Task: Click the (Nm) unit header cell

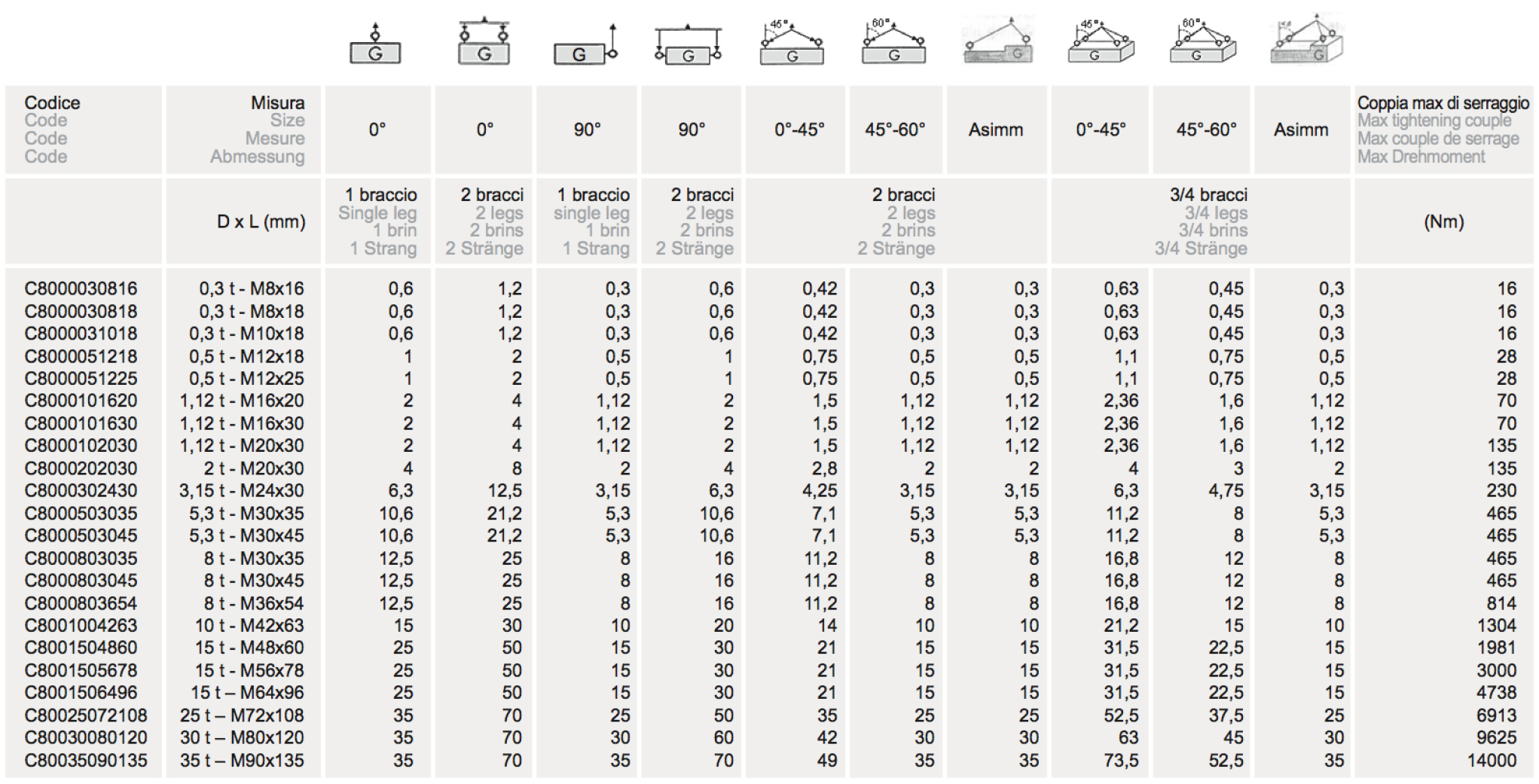Action: pos(1443,222)
